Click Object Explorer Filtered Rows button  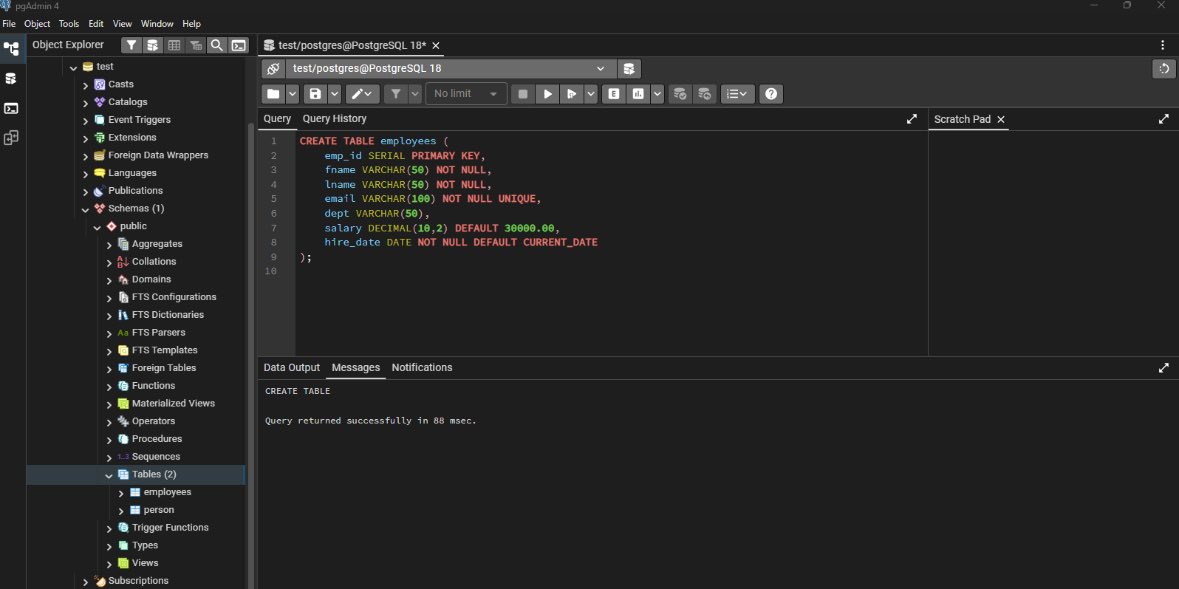(x=195, y=45)
